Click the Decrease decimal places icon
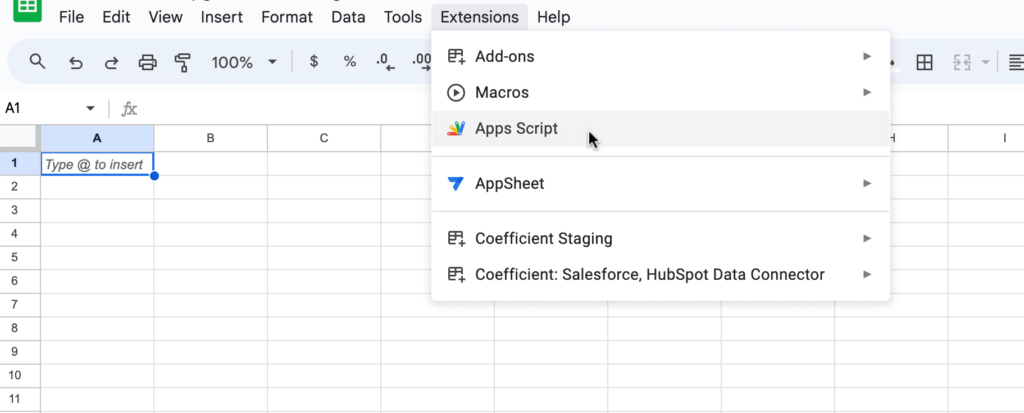 (x=386, y=63)
